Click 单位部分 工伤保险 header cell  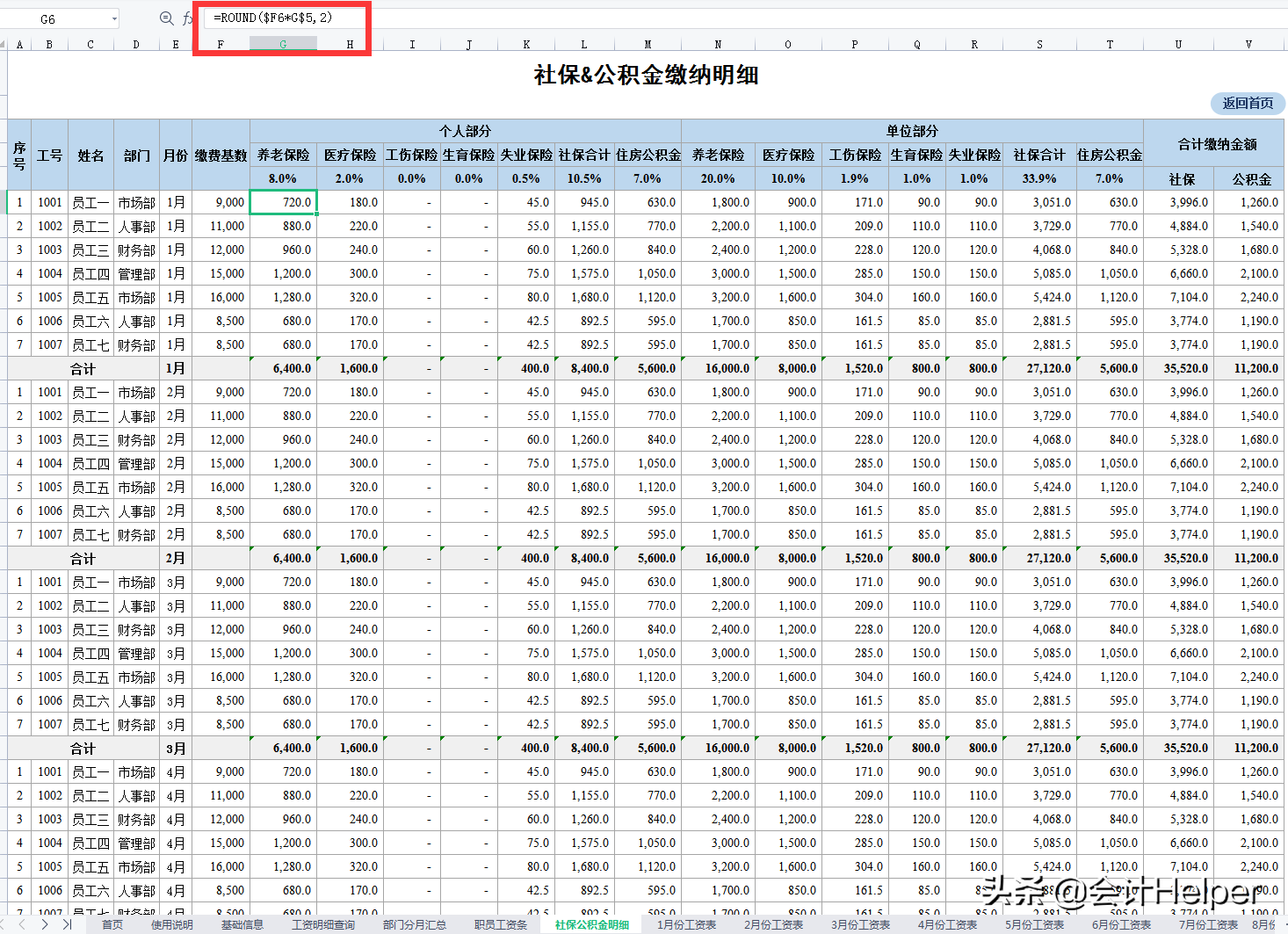point(855,155)
